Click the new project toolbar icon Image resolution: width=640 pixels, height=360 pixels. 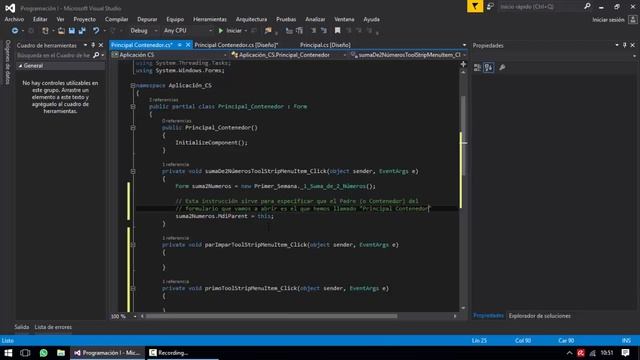[x=45, y=31]
